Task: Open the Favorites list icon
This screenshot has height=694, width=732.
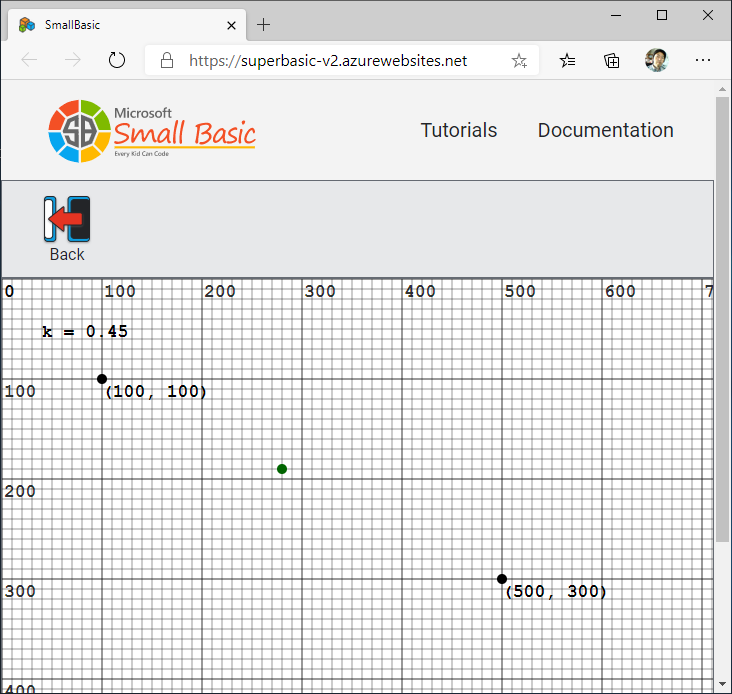Action: coord(567,61)
